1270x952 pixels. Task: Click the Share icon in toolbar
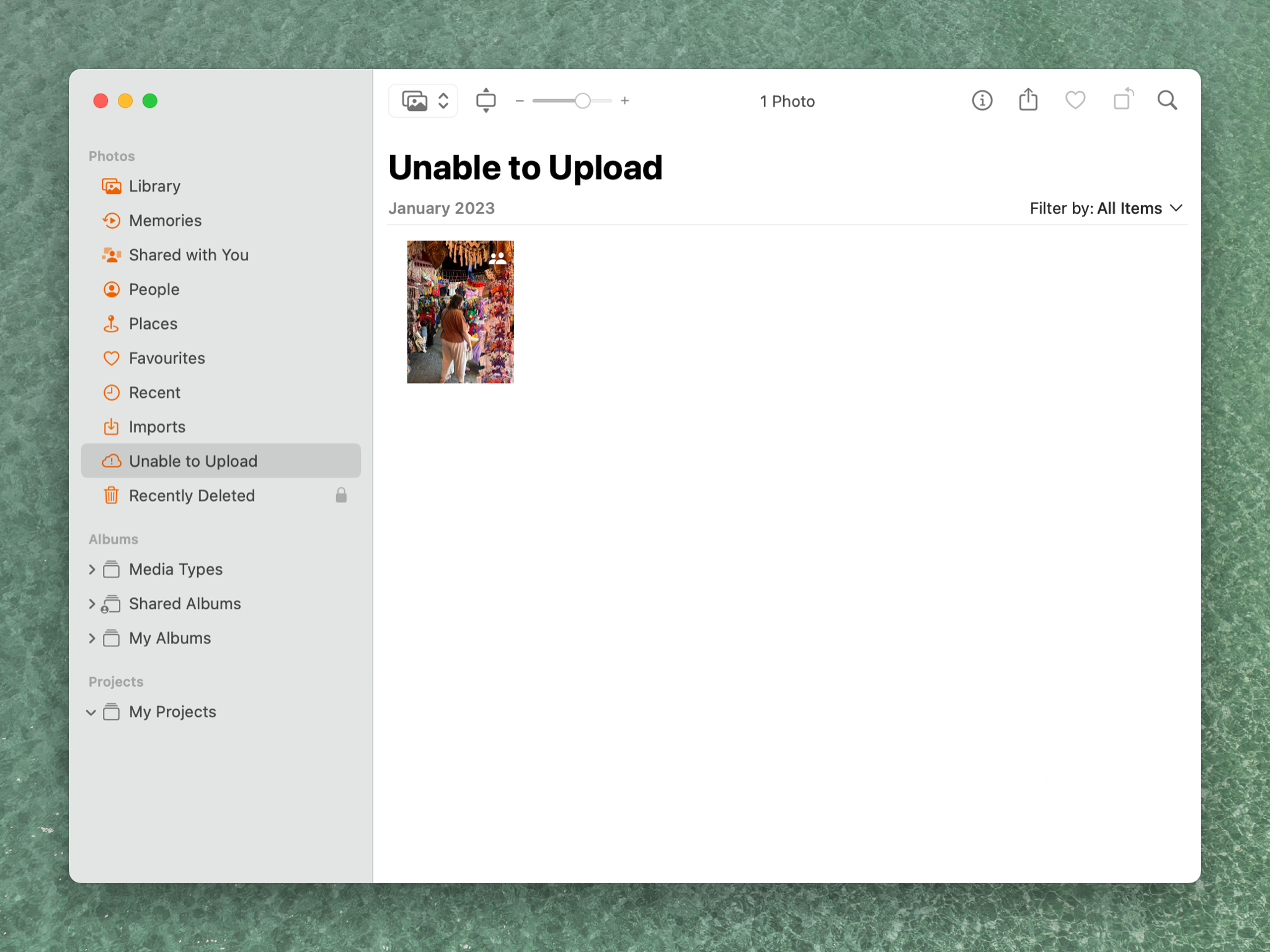(1028, 100)
